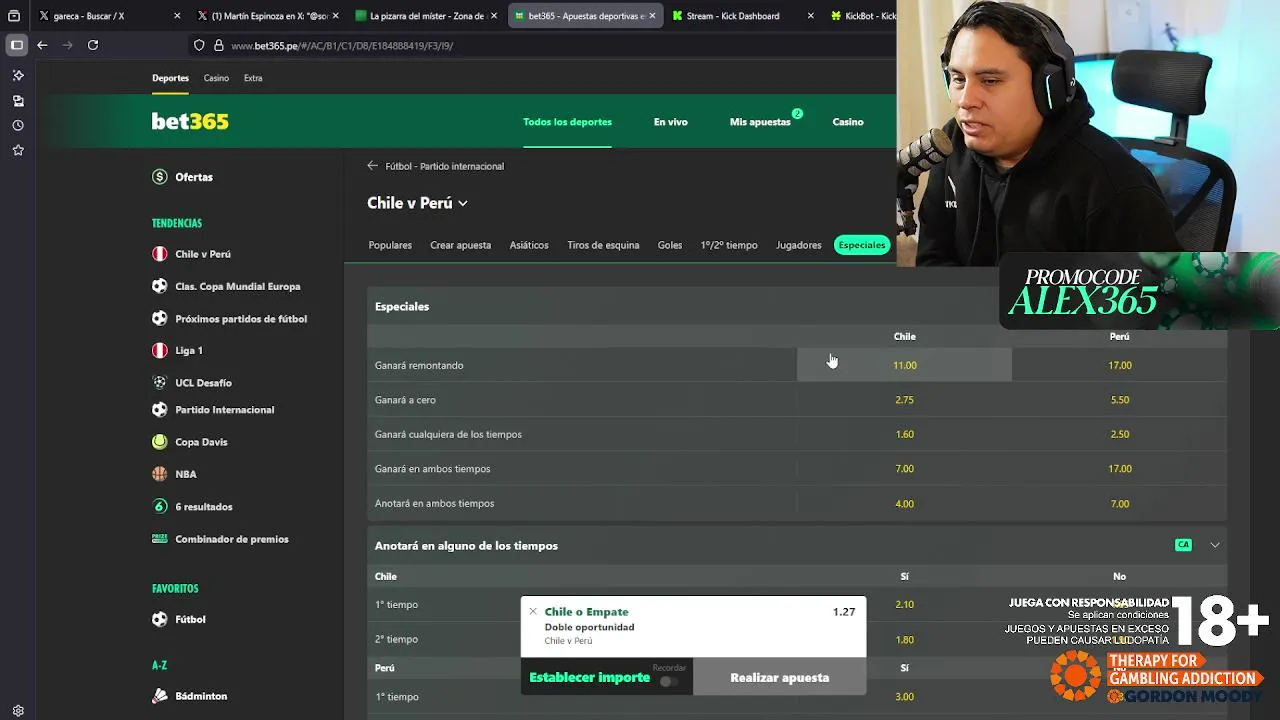Click Deportes in the top bar

pyautogui.click(x=170, y=78)
